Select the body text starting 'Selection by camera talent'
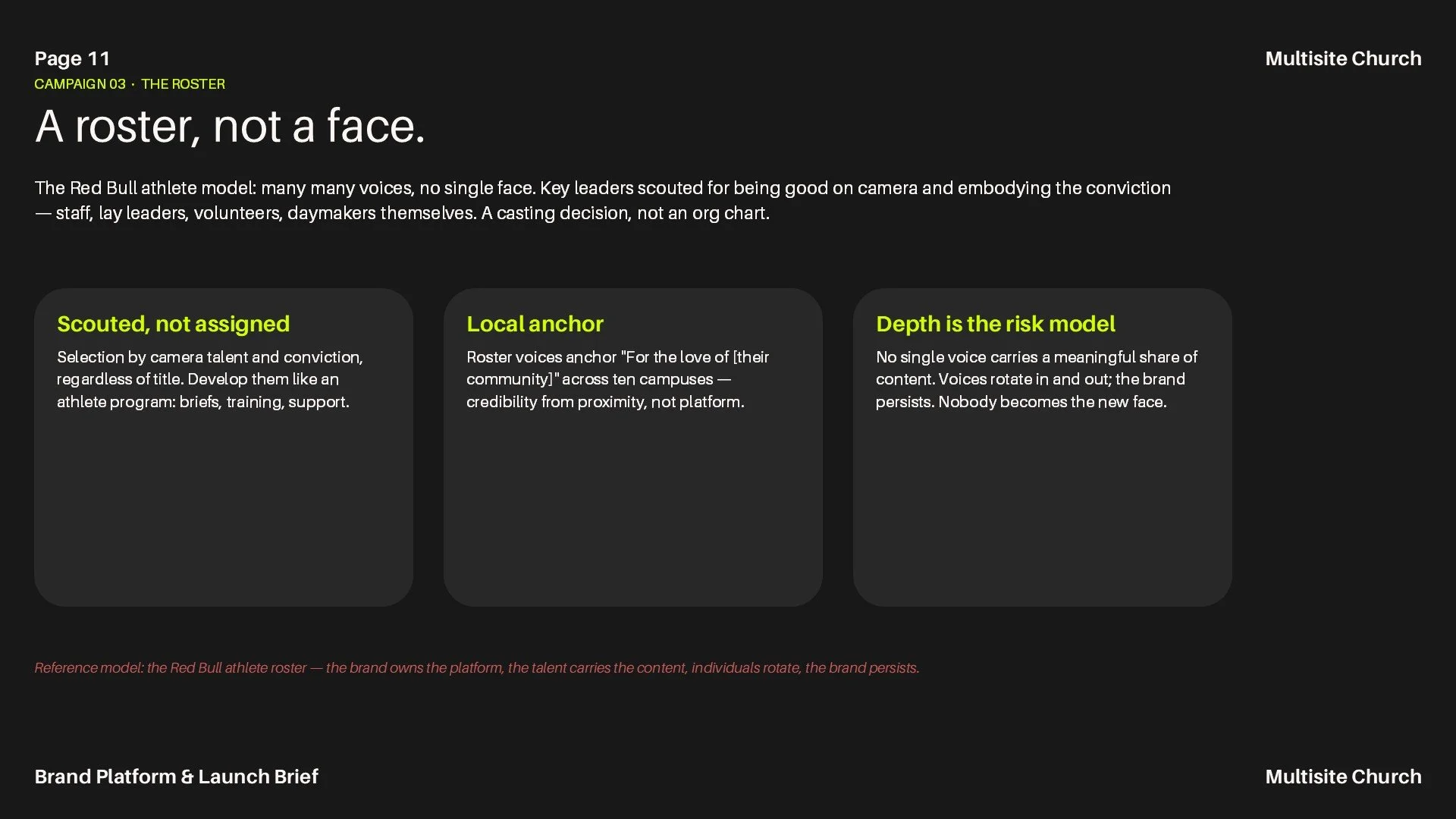Image resolution: width=1456 pixels, height=819 pixels. pos(210,379)
